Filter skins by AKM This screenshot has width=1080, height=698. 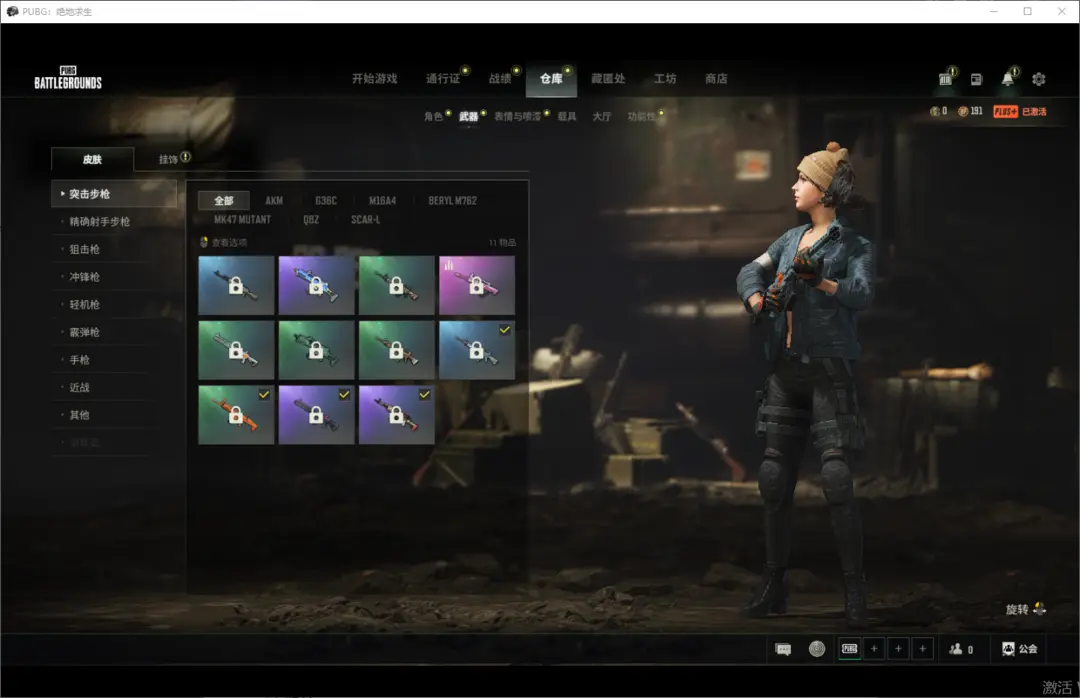pyautogui.click(x=274, y=201)
